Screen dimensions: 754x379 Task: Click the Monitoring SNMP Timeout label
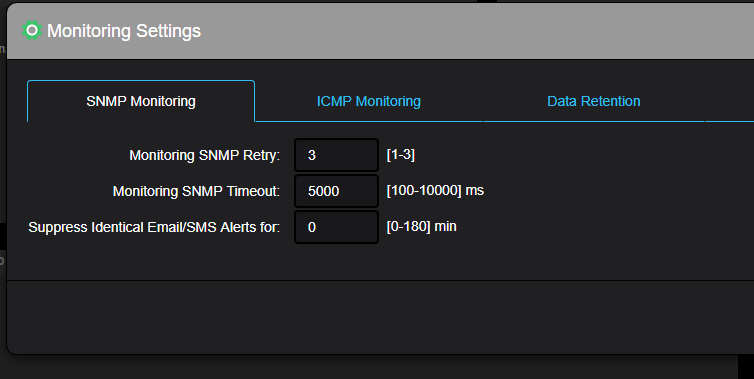coord(196,191)
